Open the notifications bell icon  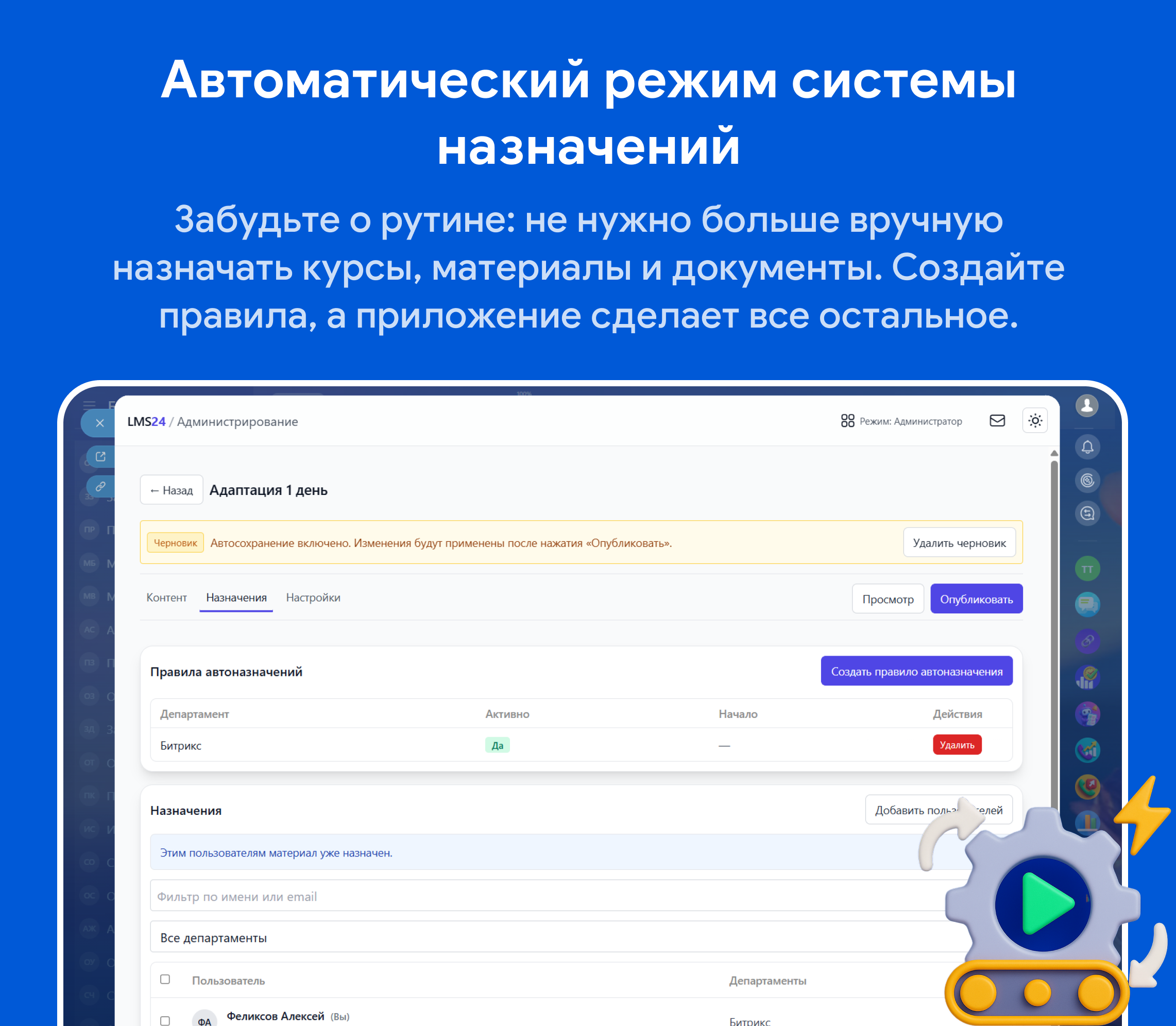[x=1087, y=447]
